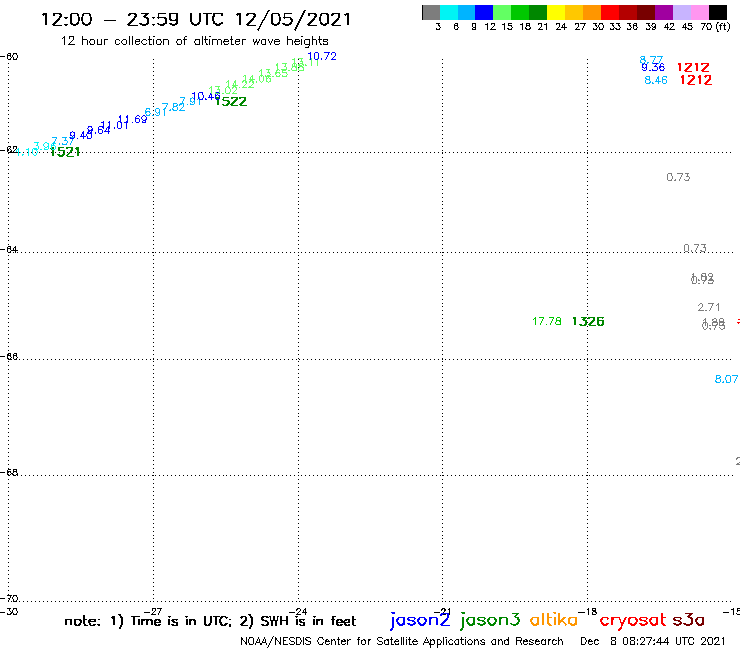The width and height of the screenshot is (740, 650).
Task: Click the note about UTC time and SWH in feet
Action: 210,621
